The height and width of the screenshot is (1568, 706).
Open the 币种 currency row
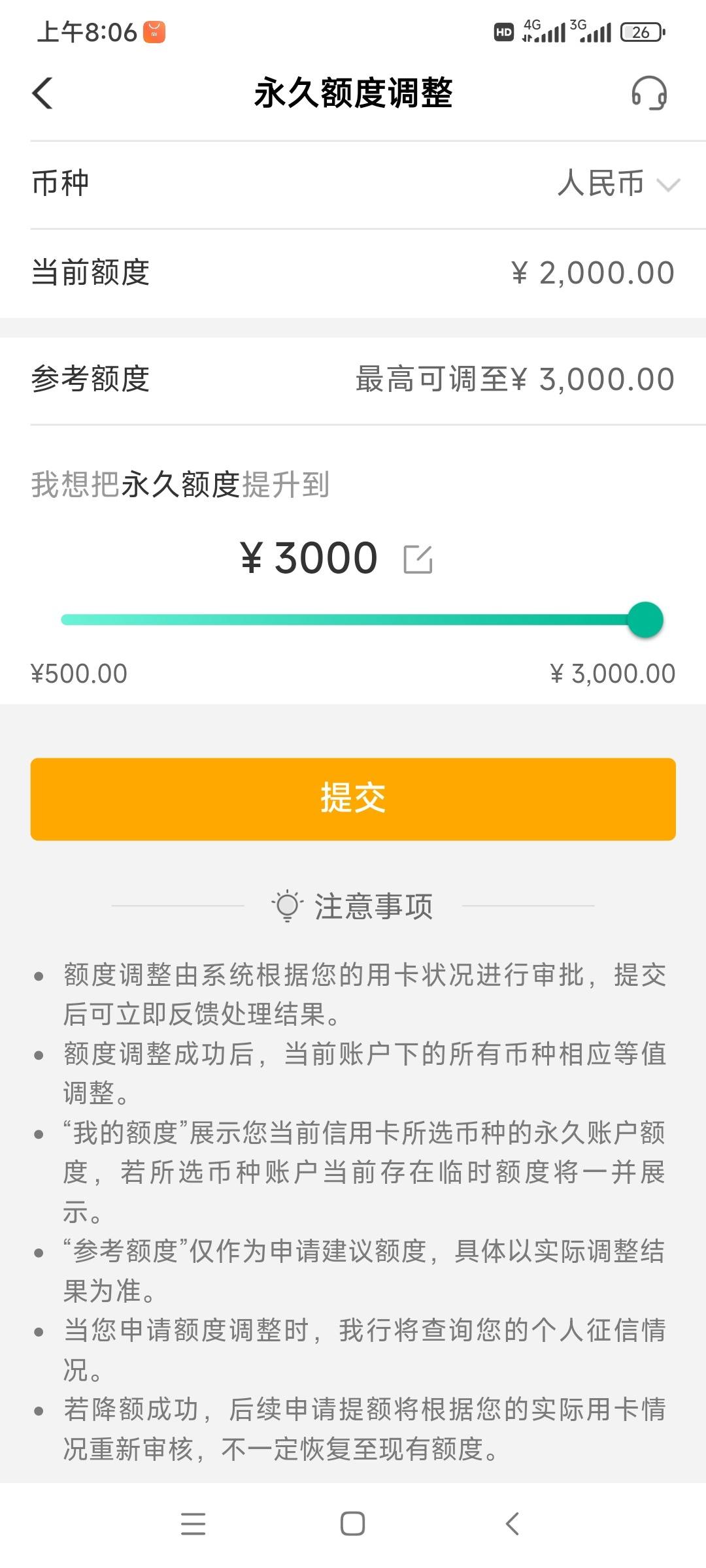[353, 185]
